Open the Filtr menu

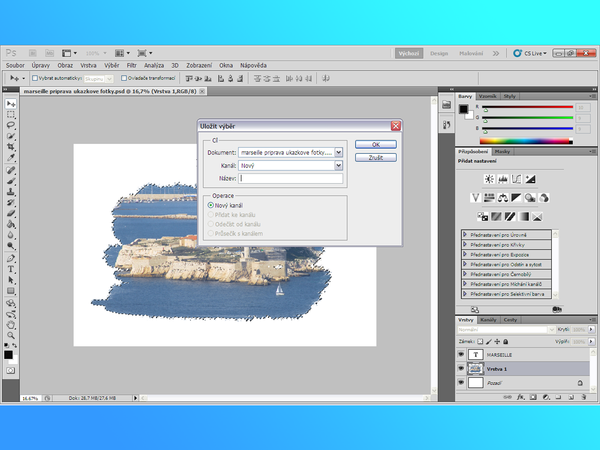point(131,64)
